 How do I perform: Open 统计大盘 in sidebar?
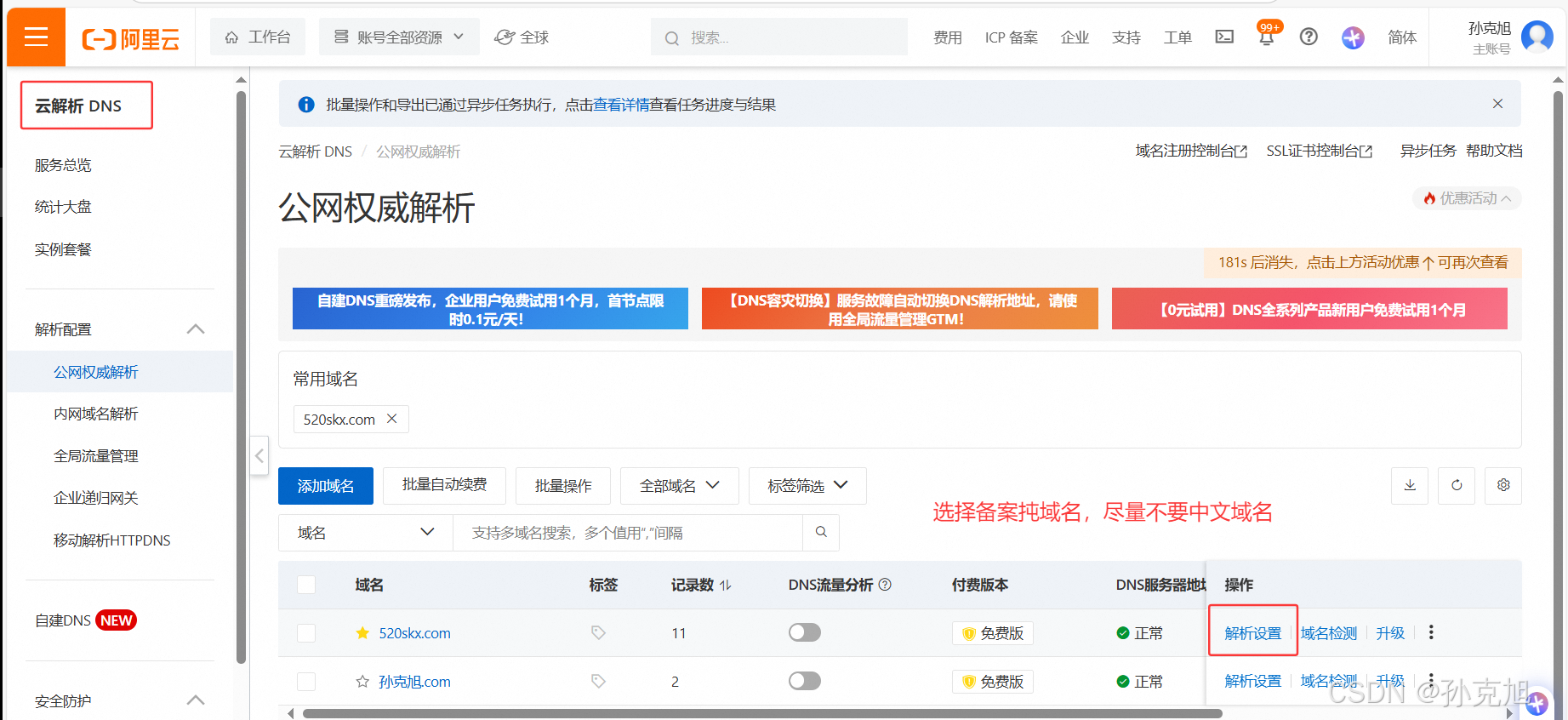click(63, 207)
